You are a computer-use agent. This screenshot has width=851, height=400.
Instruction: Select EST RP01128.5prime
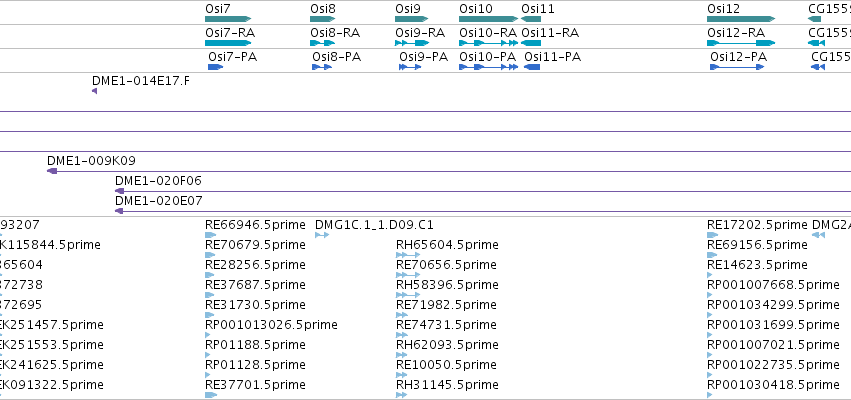(x=256, y=364)
